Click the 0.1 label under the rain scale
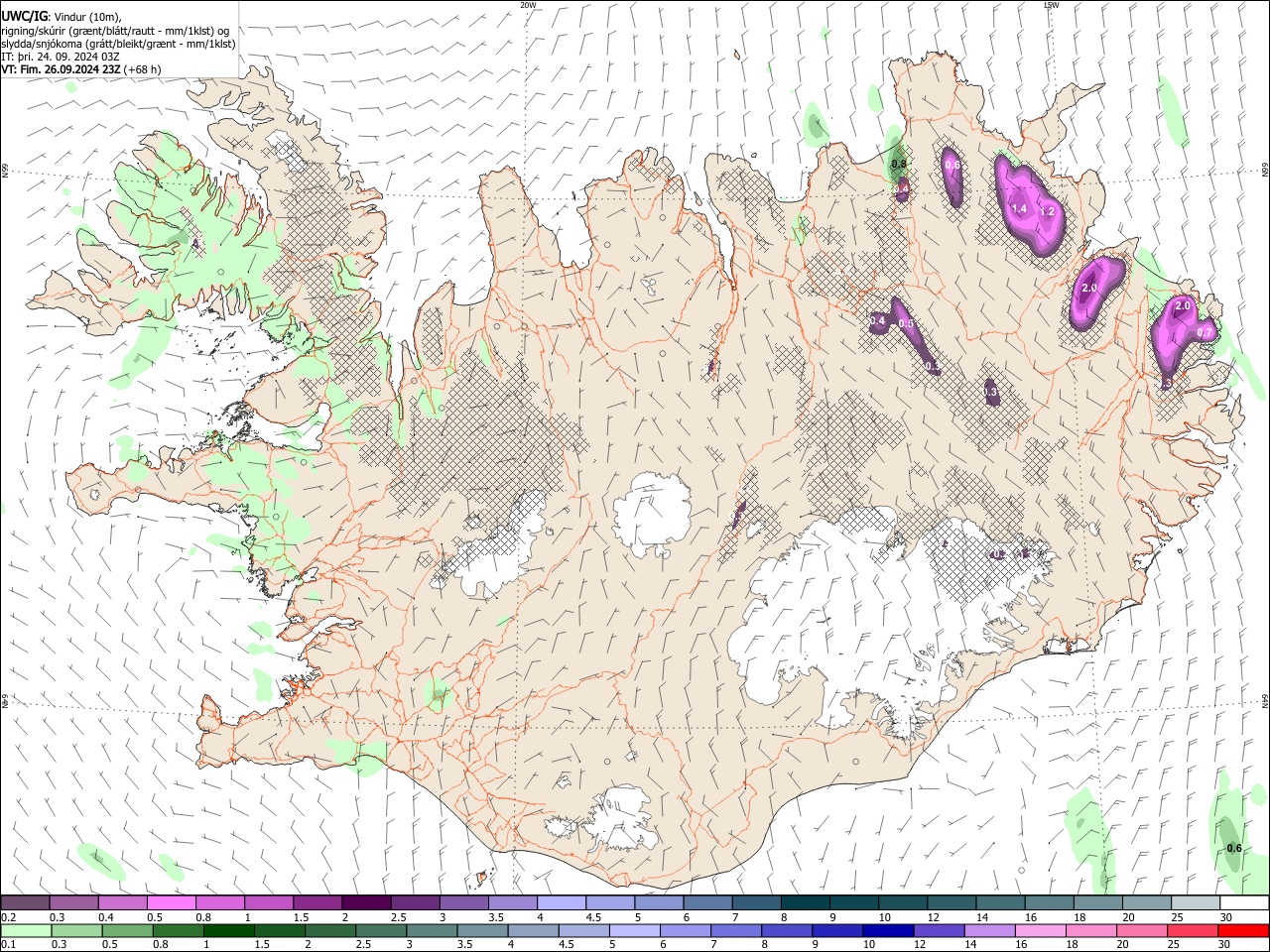 [8, 945]
